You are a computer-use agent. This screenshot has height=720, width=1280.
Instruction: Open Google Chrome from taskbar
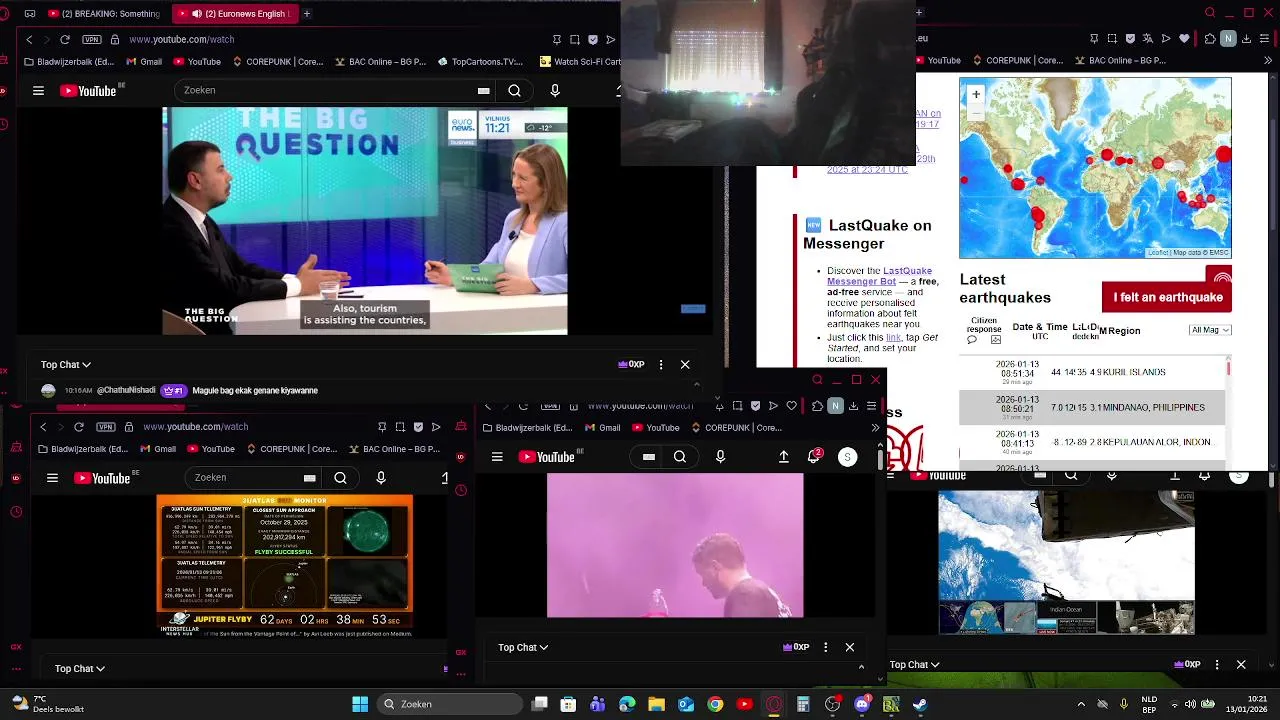(715, 704)
